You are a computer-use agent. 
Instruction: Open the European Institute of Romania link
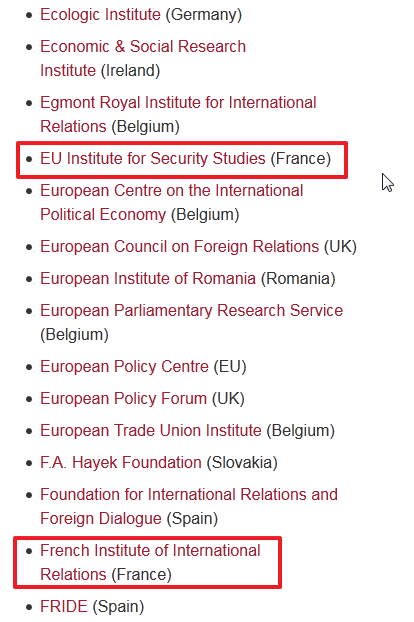point(148,278)
